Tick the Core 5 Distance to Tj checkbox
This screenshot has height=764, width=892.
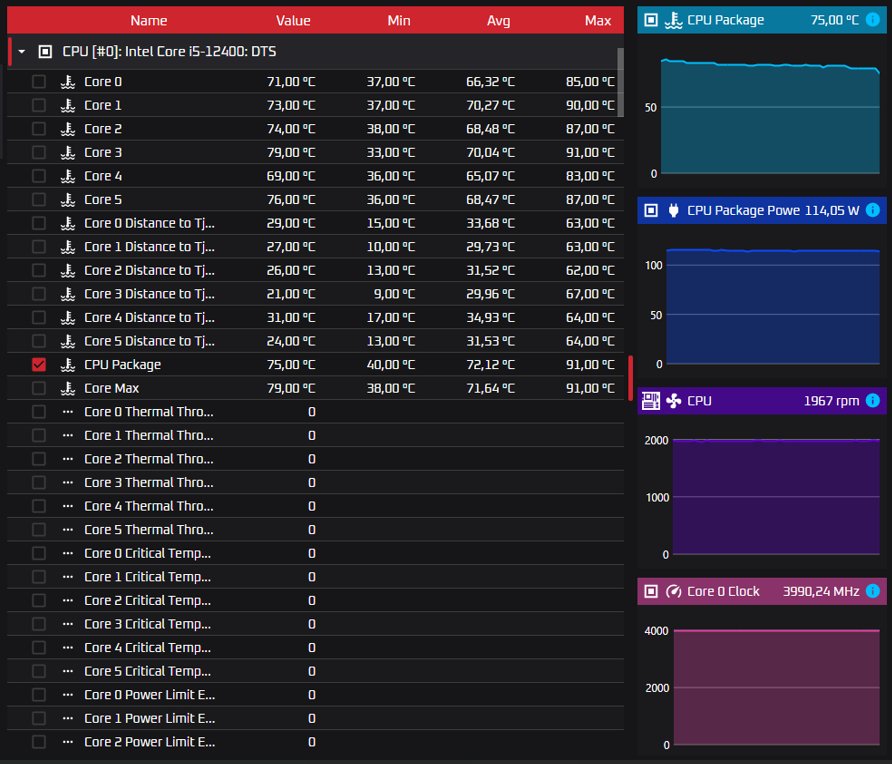(x=39, y=341)
